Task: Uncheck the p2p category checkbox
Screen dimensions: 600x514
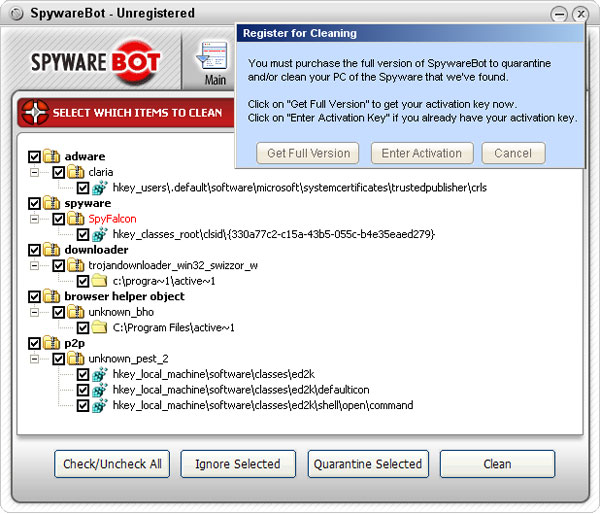Action: [34, 344]
